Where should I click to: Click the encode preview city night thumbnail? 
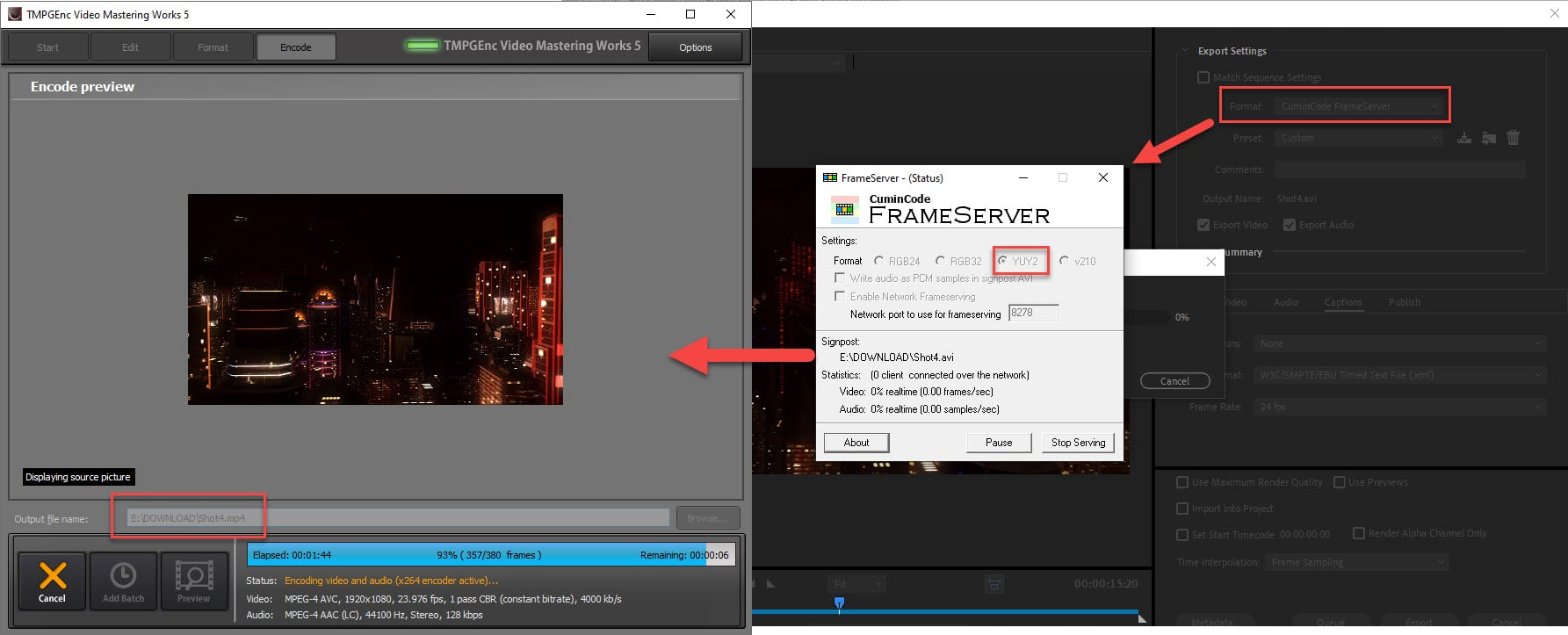click(375, 299)
